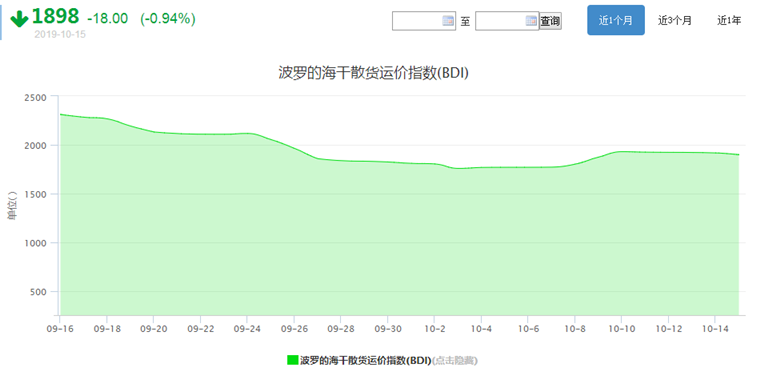Click the 500 y-axis label
The height and width of the screenshot is (371, 760).
(x=37, y=291)
